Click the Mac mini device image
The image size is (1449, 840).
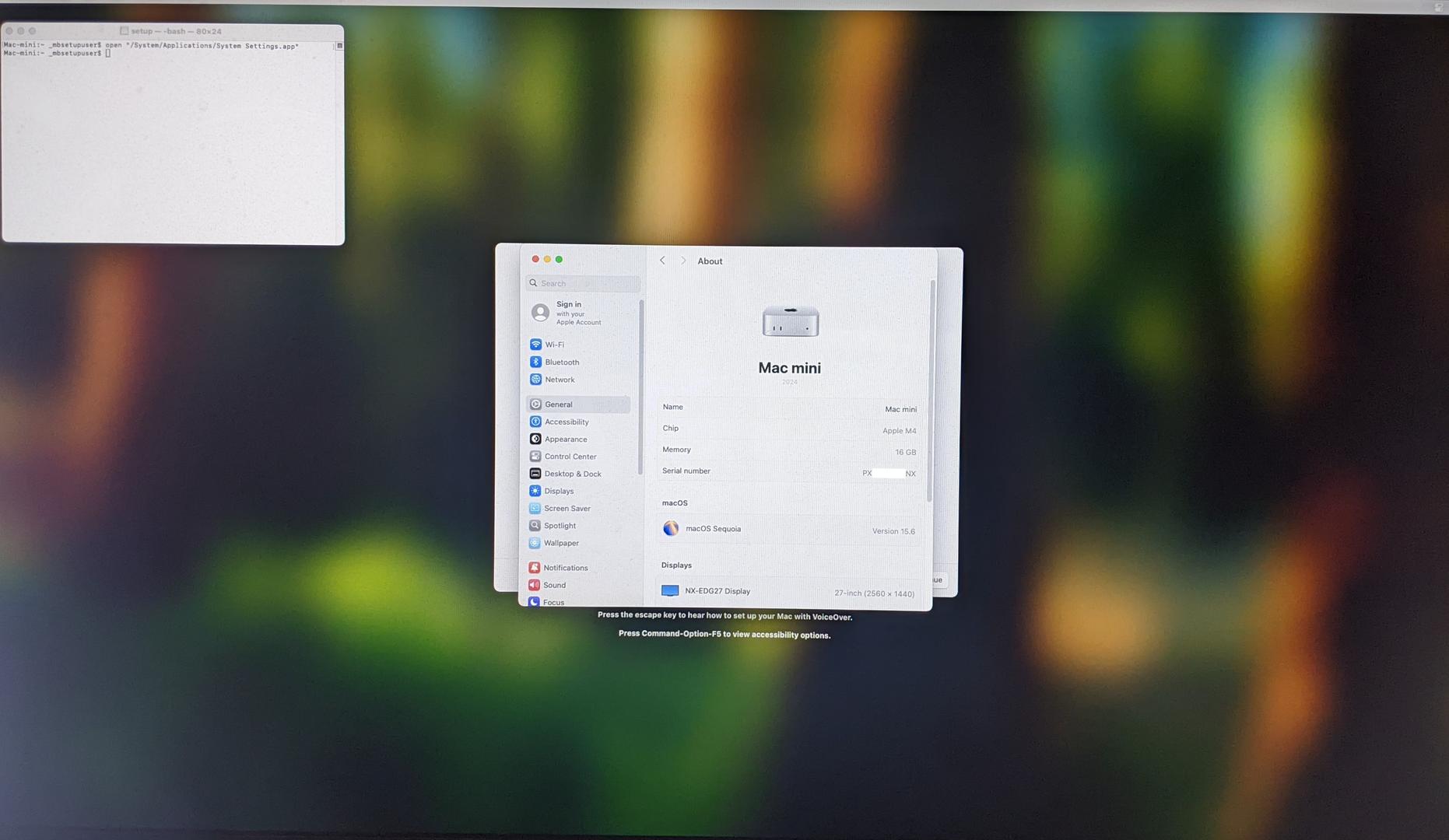click(x=791, y=321)
